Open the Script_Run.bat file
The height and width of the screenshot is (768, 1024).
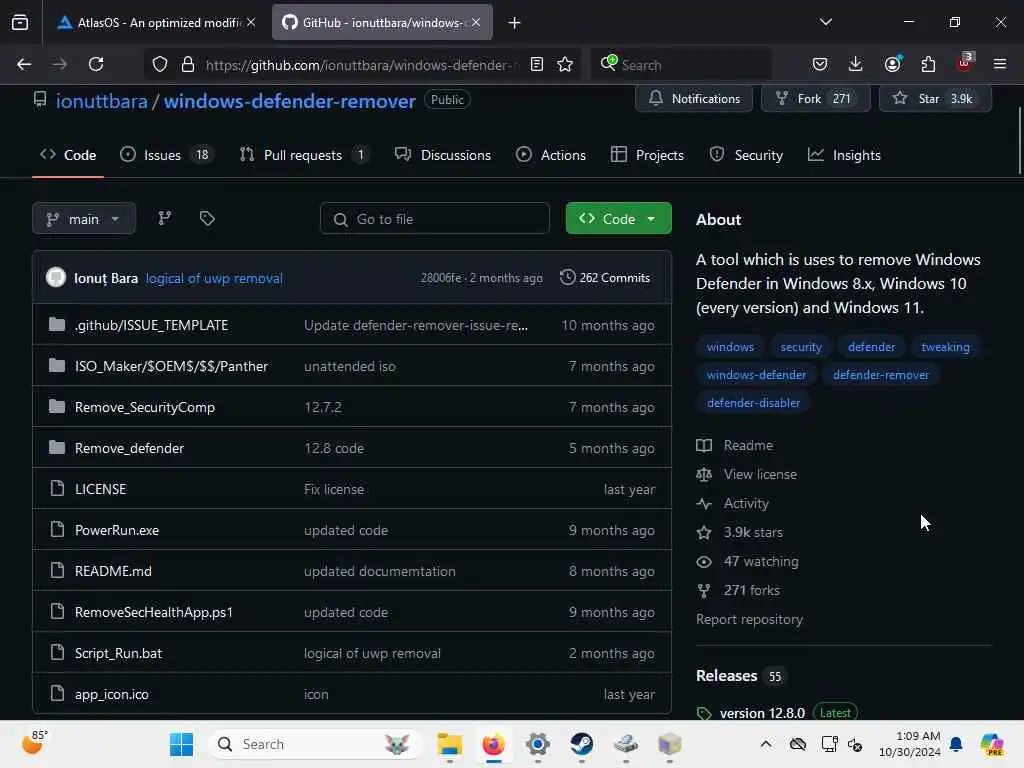coord(118,653)
